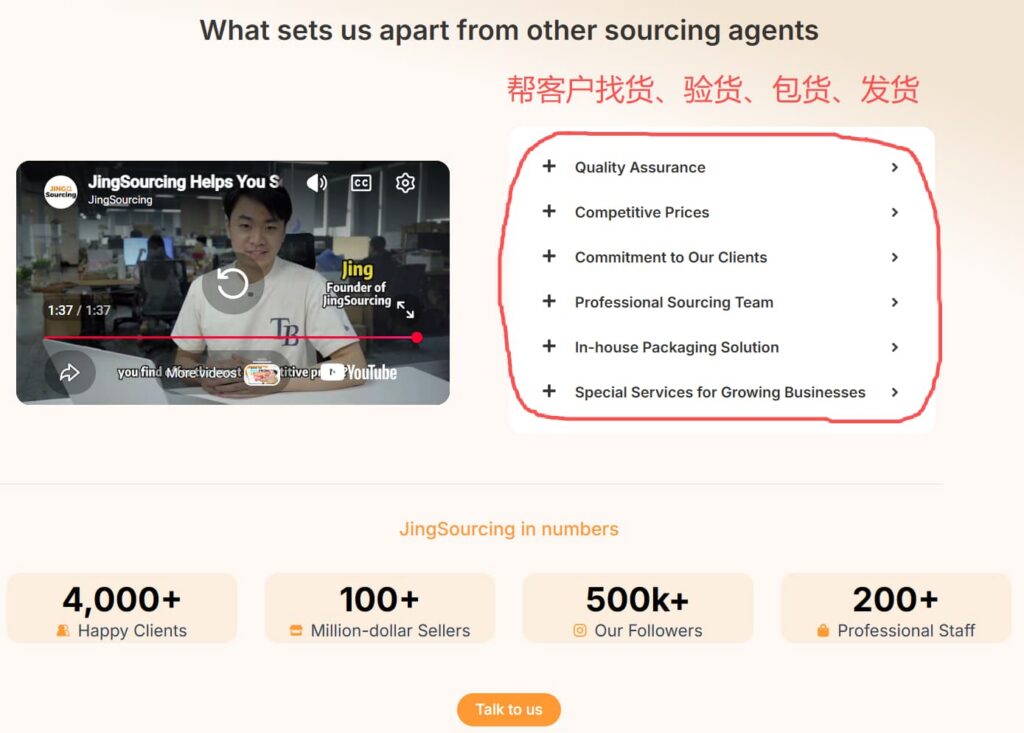Open the JingSourcing Helps You video title
1024x733 pixels.
point(184,182)
